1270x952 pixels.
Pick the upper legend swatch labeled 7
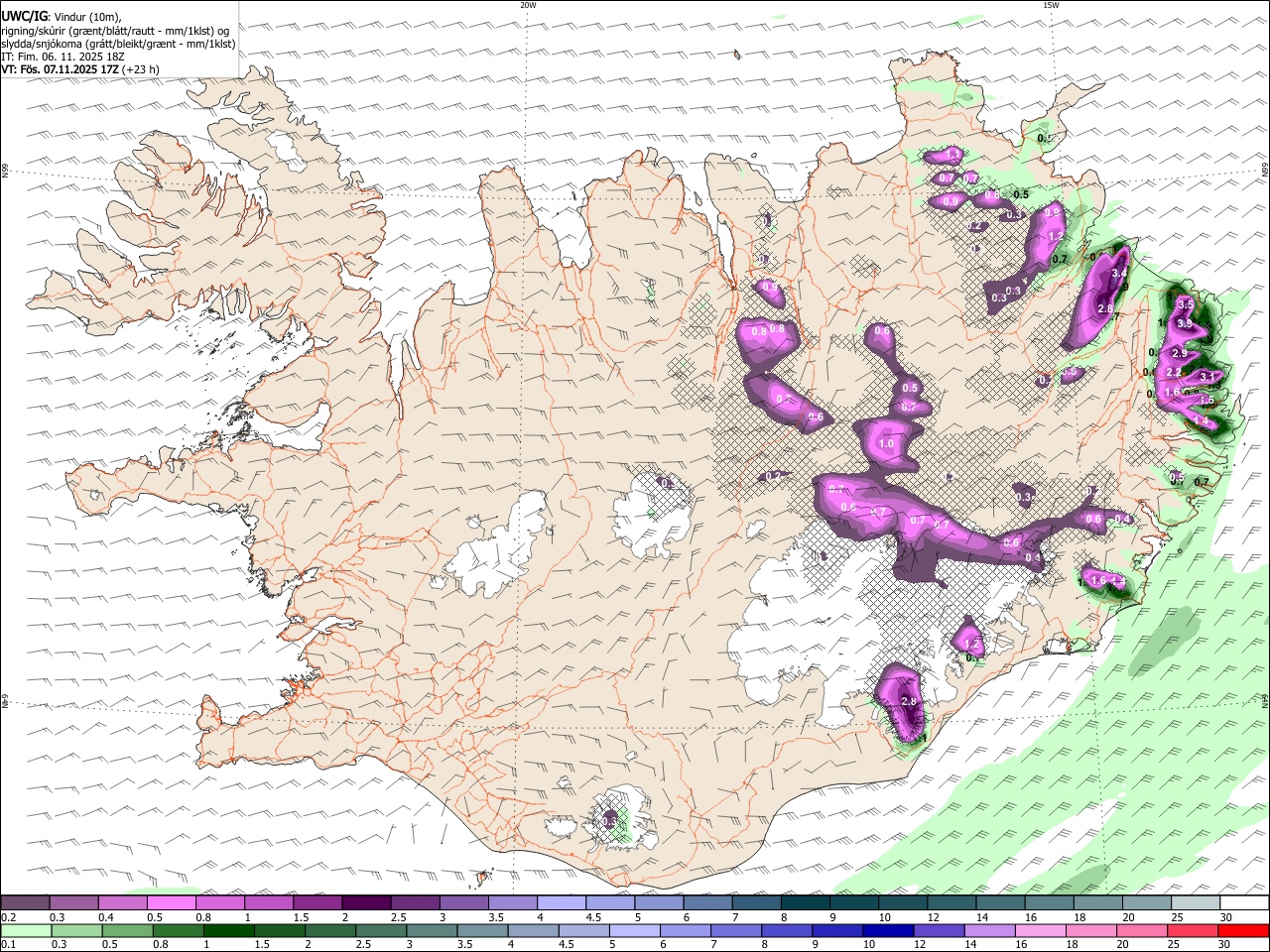[x=756, y=903]
